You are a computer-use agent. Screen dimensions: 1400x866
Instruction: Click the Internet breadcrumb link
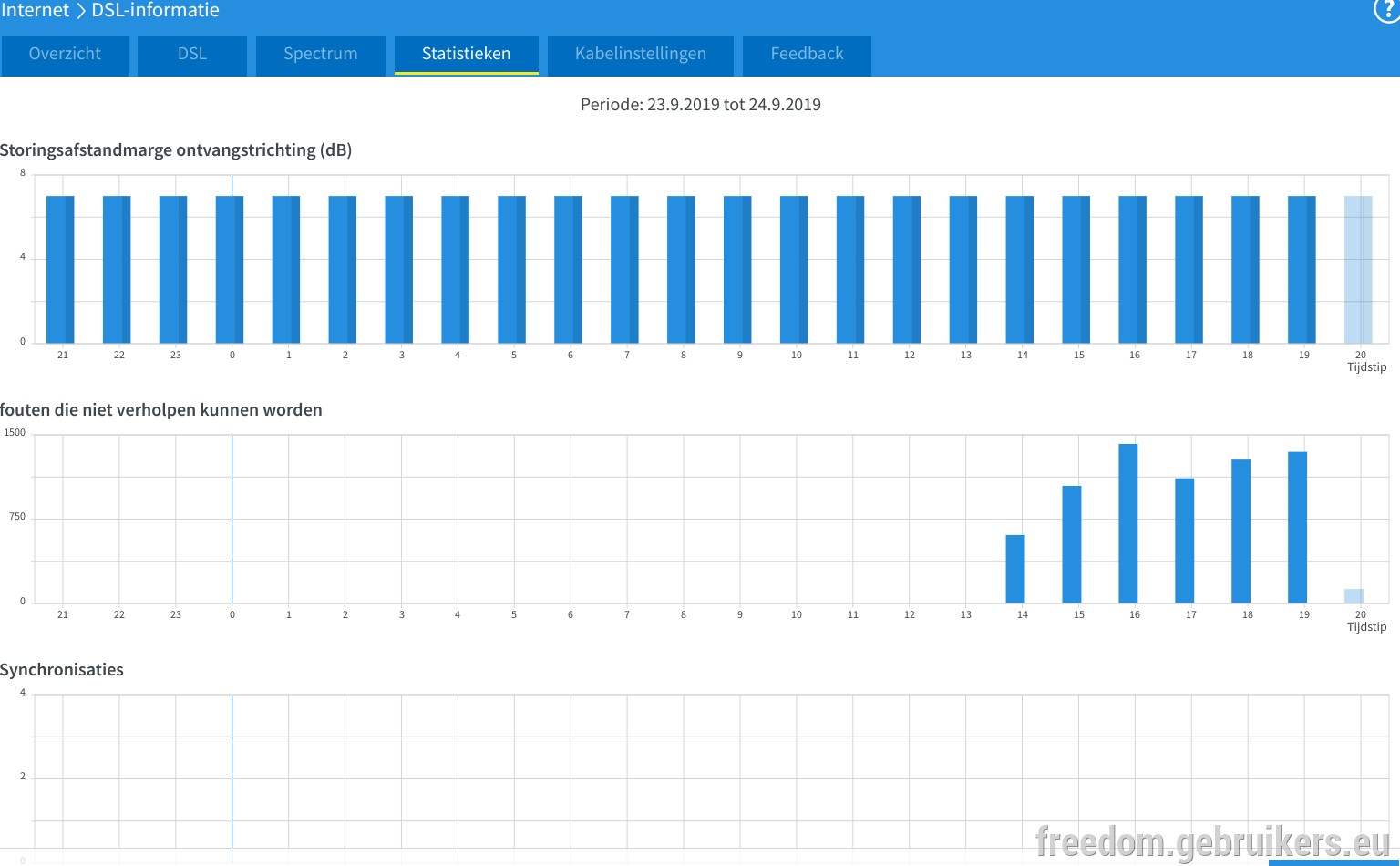coord(35,11)
